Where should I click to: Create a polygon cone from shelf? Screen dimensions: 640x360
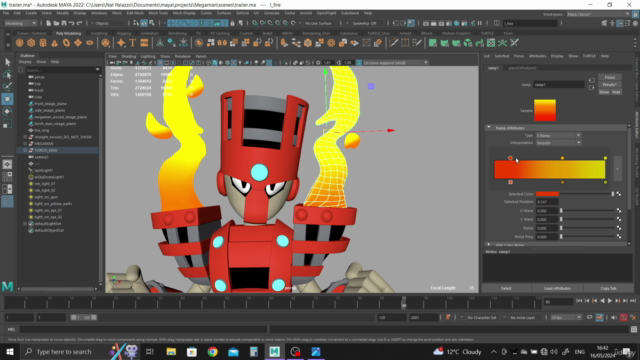coord(54,43)
